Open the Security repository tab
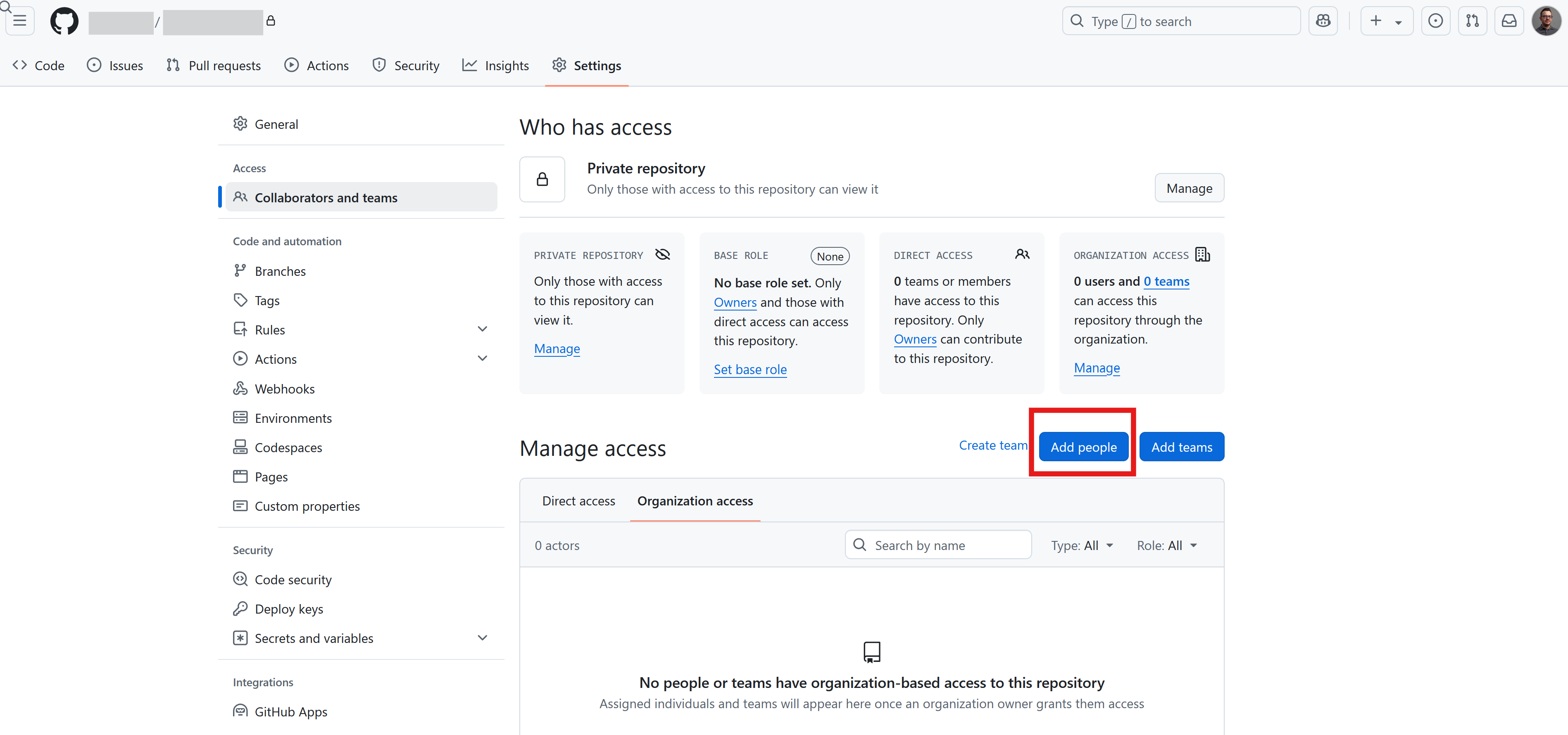 tap(406, 65)
